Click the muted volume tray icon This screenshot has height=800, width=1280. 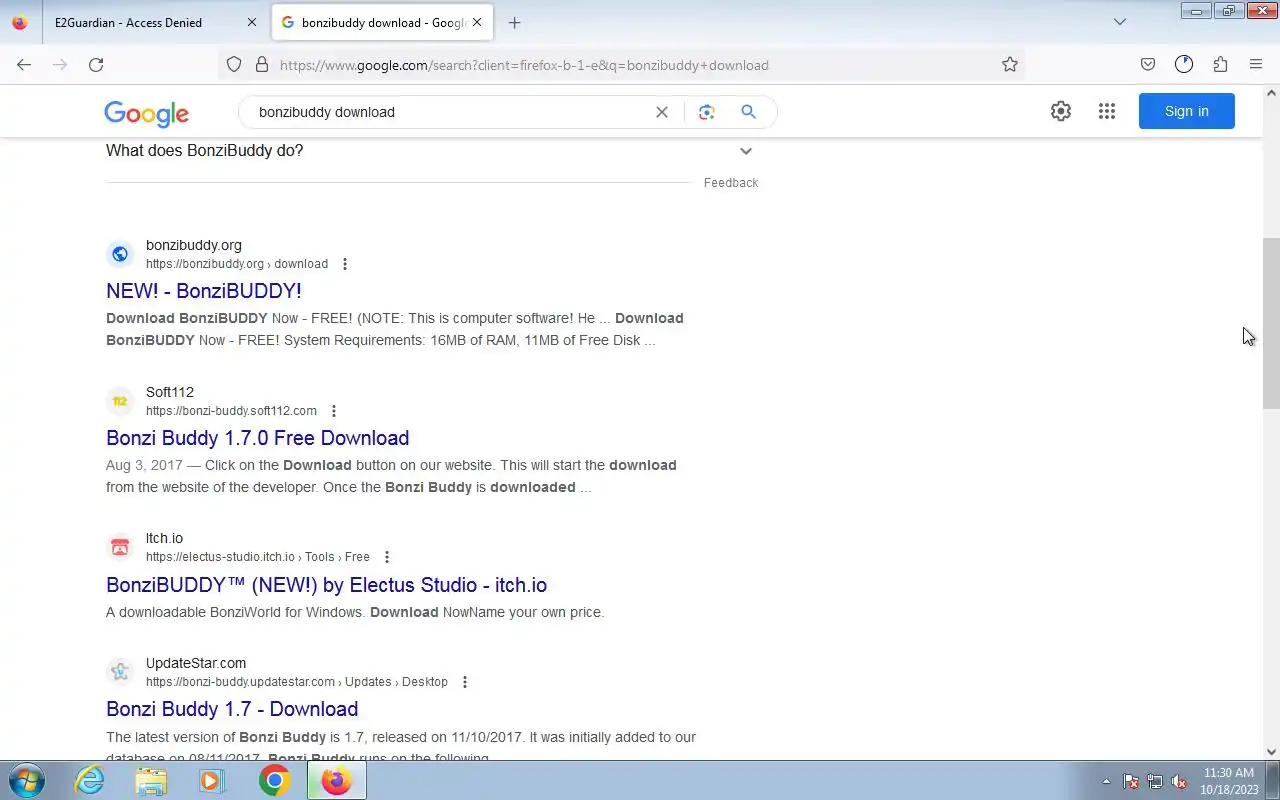[1179, 781]
